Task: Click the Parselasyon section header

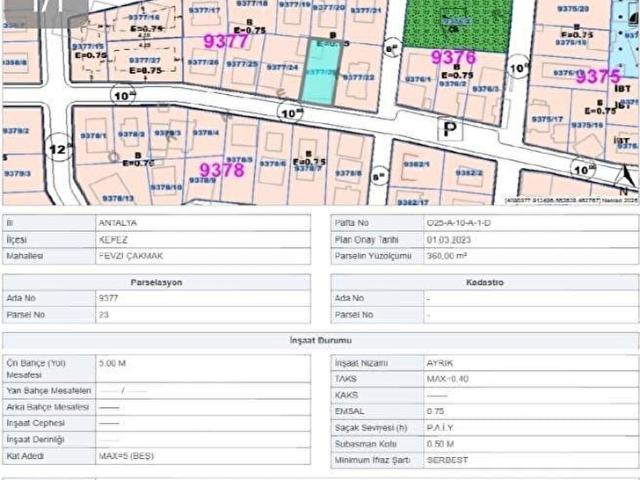Action: tap(156, 283)
